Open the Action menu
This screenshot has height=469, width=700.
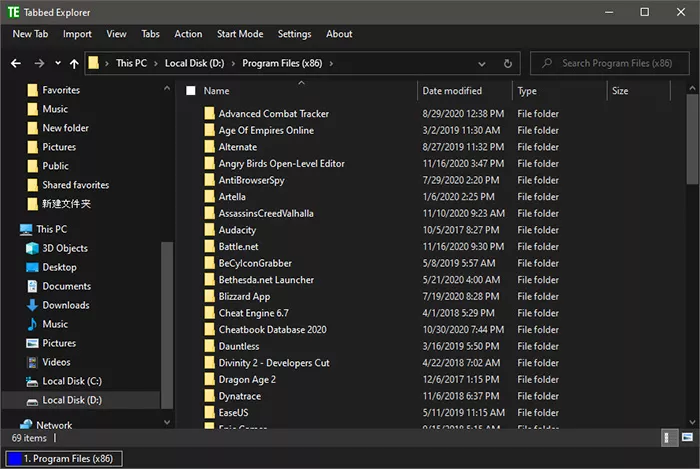coord(188,34)
